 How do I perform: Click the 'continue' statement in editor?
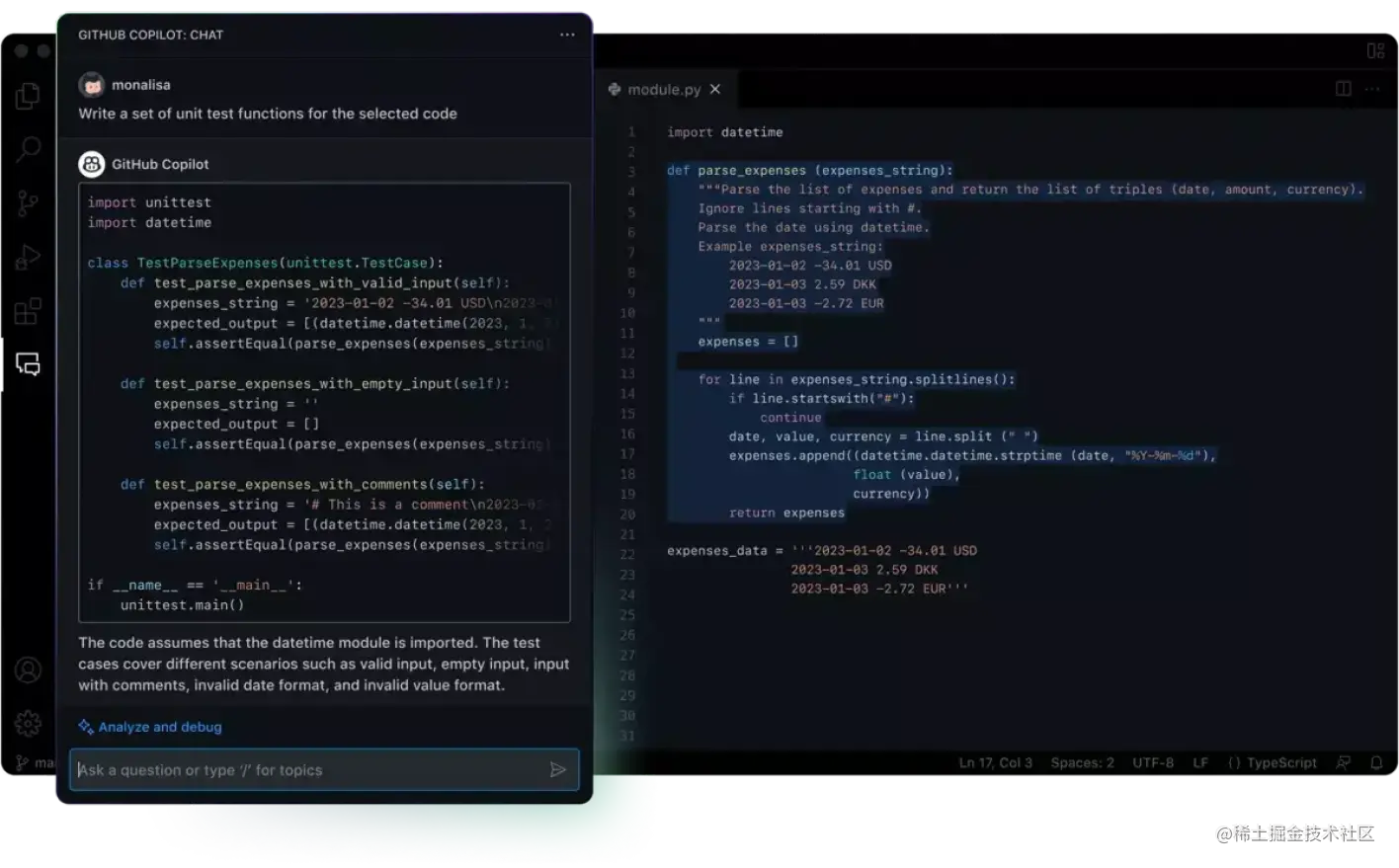pyautogui.click(x=790, y=418)
